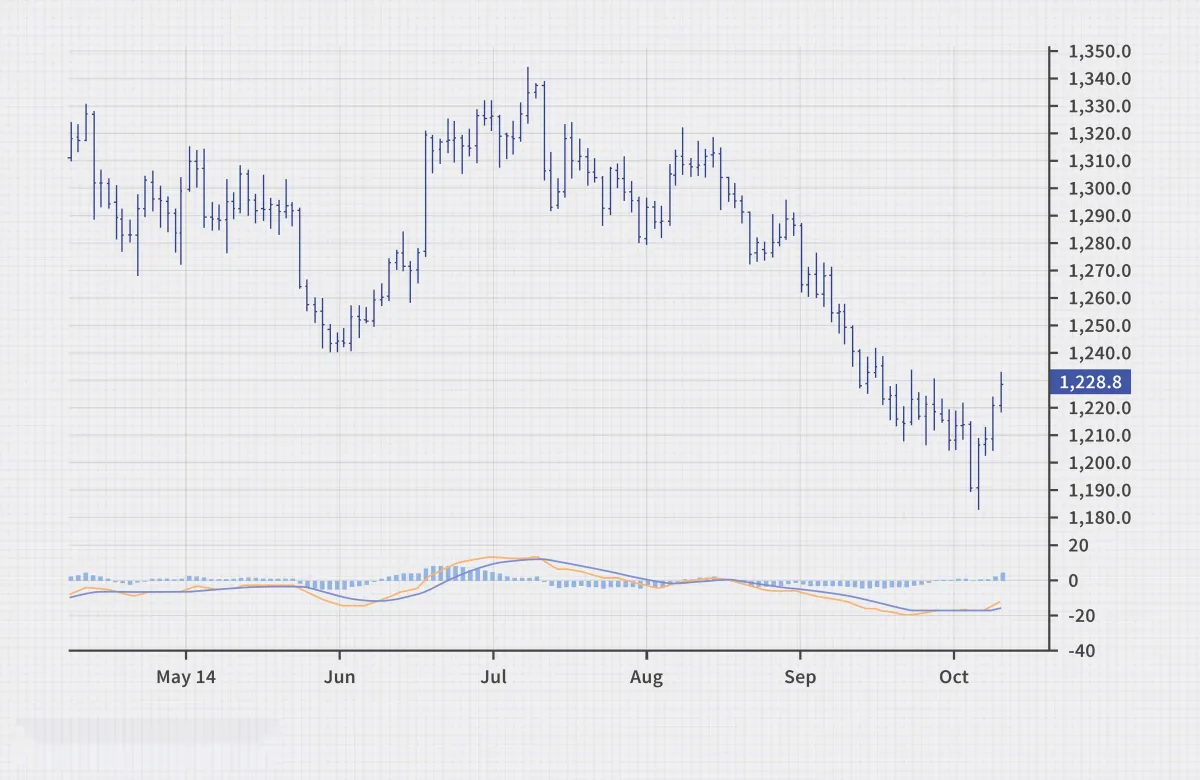Click the Aug date axis label
This screenshot has height=780, width=1200.
pos(647,678)
